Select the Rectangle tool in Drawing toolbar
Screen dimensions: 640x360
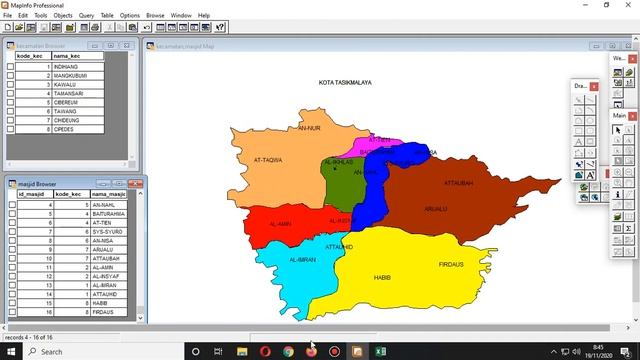click(578, 131)
